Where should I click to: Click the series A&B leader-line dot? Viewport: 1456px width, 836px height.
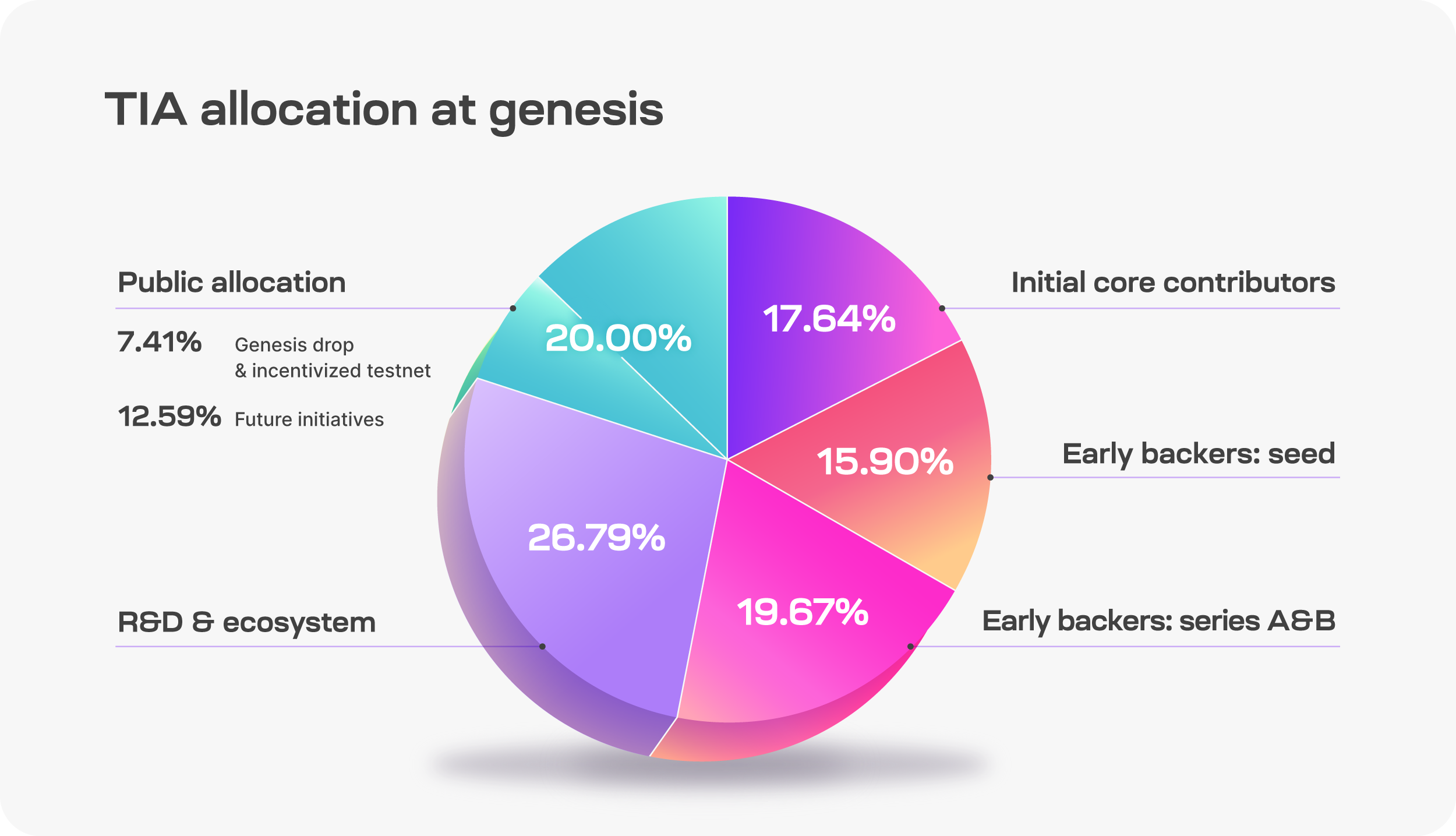[x=910, y=647]
